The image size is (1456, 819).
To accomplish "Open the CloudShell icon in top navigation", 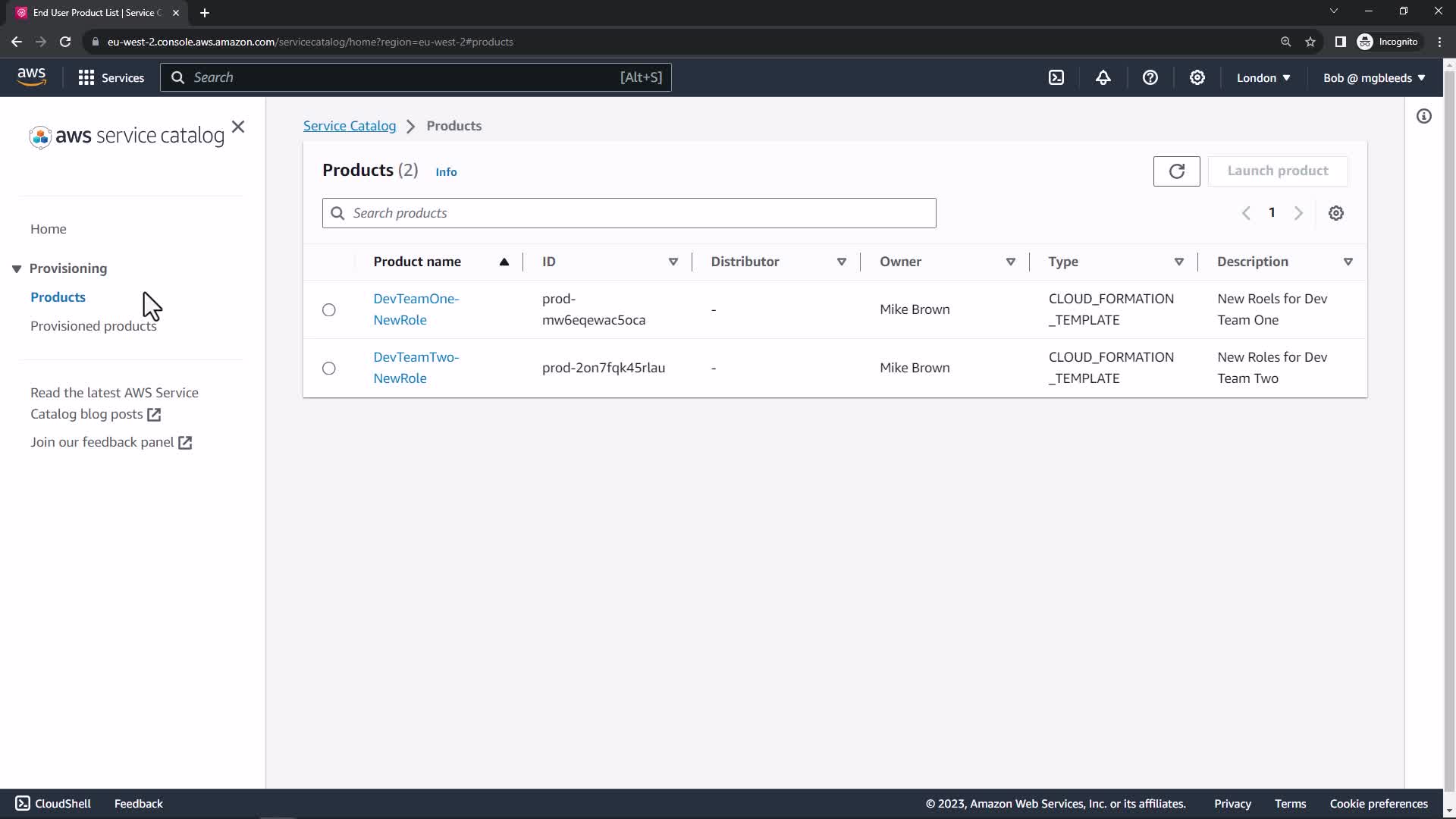I will (1056, 77).
